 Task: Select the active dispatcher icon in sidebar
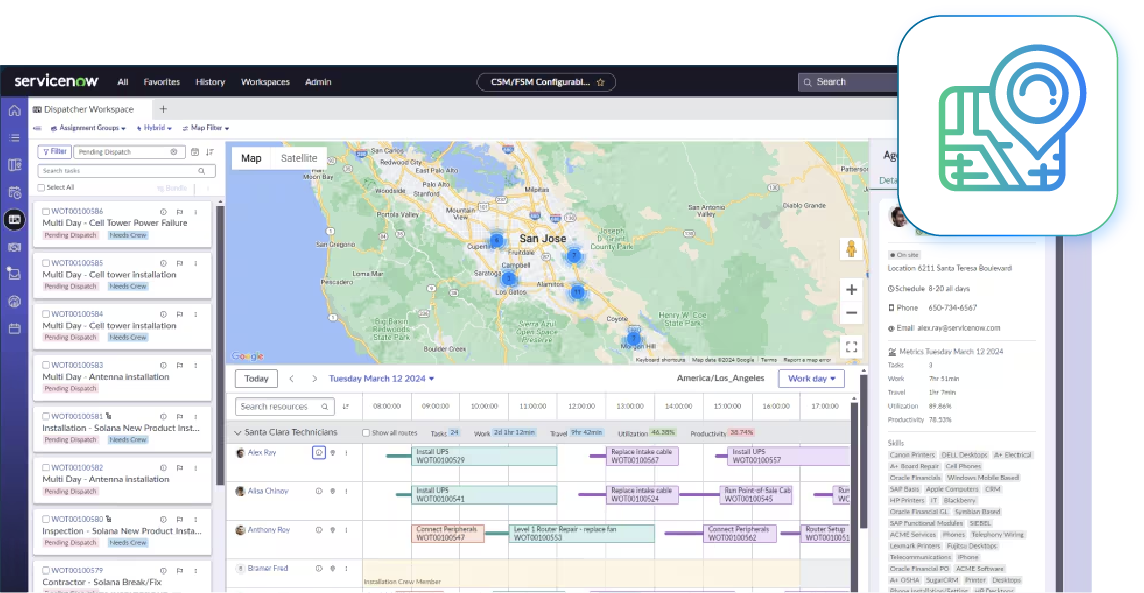click(x=14, y=220)
